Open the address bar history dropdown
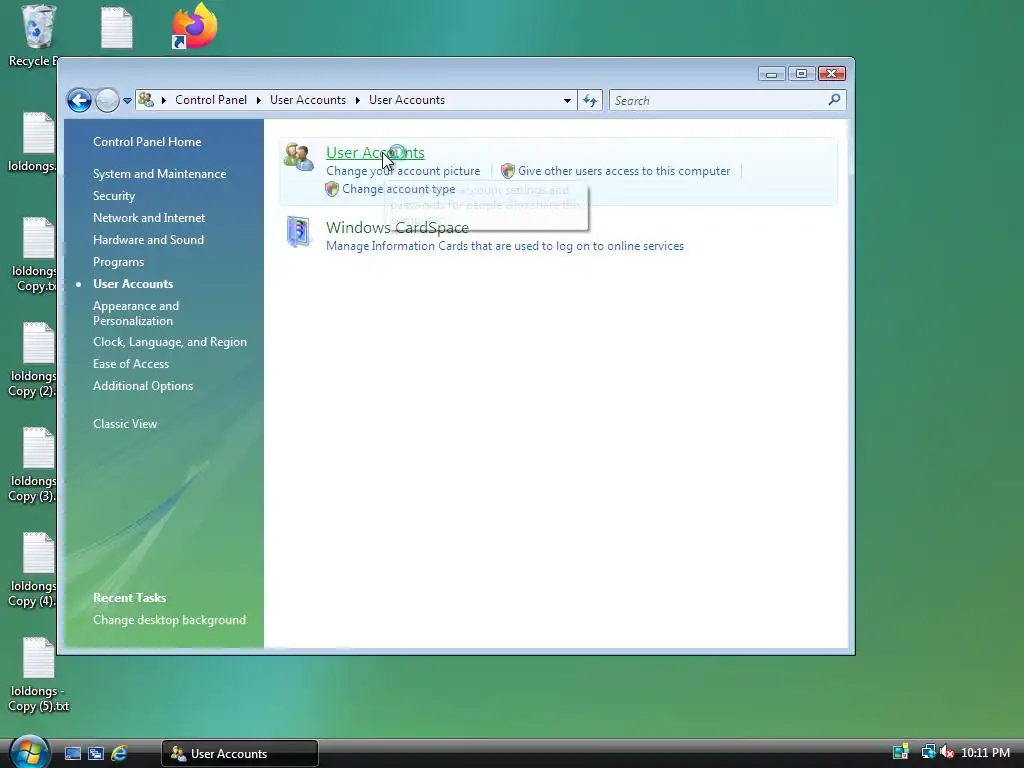1024x768 pixels. [x=567, y=101]
